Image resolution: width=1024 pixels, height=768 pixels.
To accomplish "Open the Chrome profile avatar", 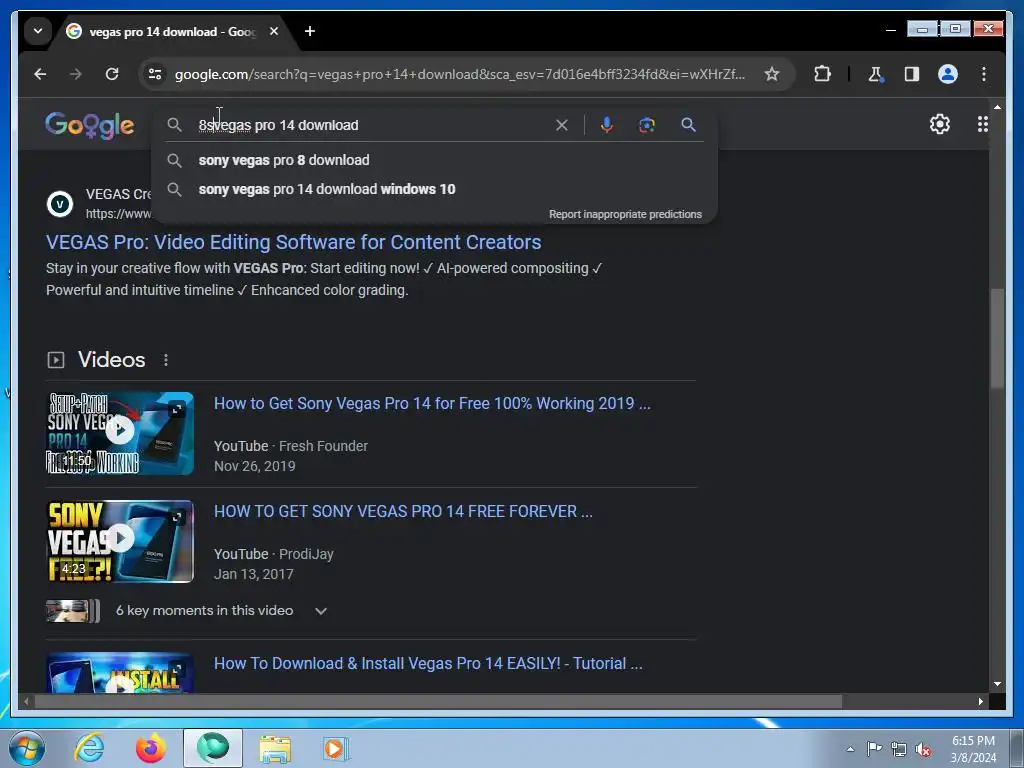I will pyautogui.click(x=948, y=74).
